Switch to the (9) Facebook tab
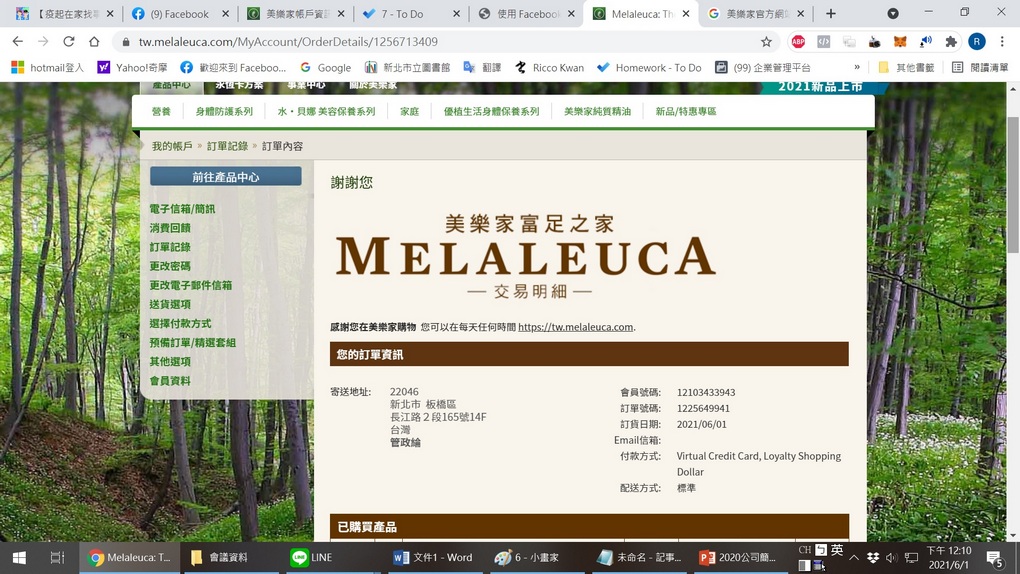This screenshot has height=574, width=1020. 178,14
